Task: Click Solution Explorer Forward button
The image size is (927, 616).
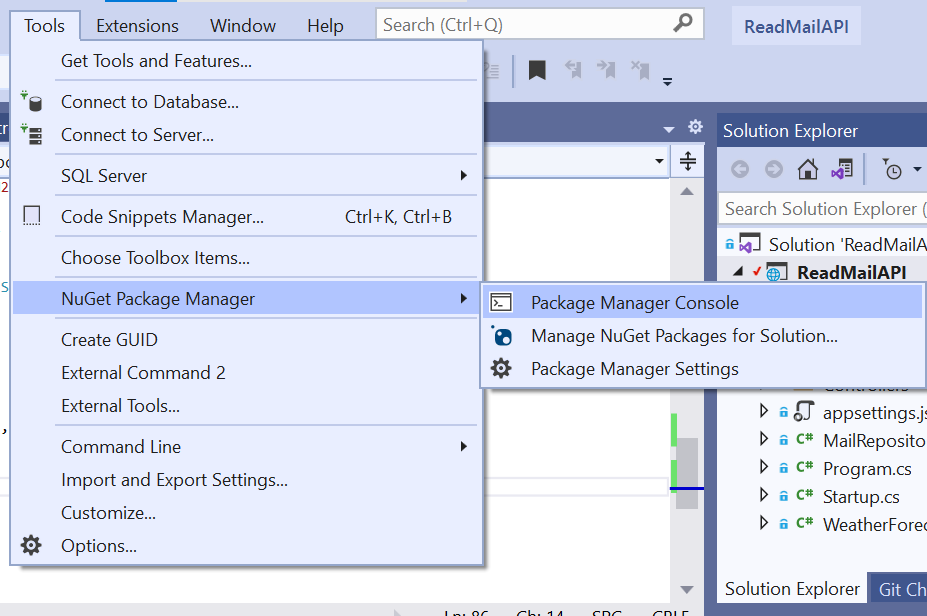Action: 773,170
